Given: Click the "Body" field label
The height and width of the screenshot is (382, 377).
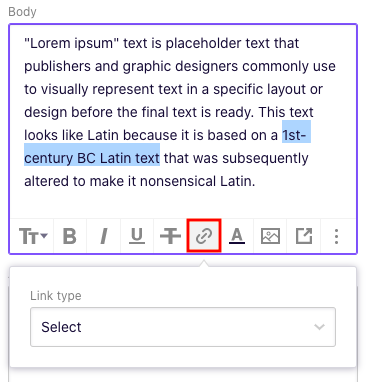Looking at the screenshot, I should coord(22,12).
